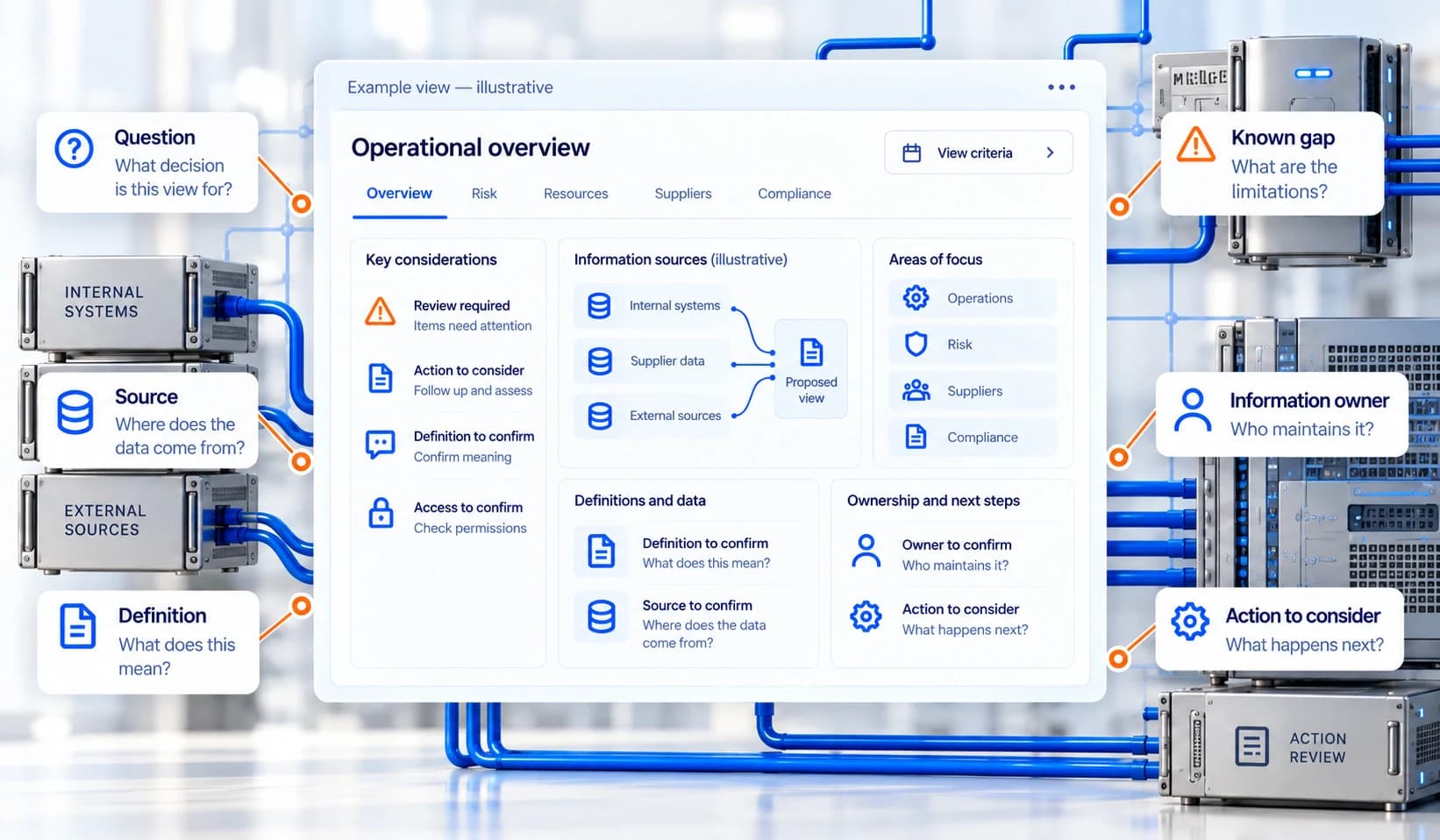
Task: Click the 'Who maintains it?' text under Owner to confirm
Action: click(x=955, y=566)
